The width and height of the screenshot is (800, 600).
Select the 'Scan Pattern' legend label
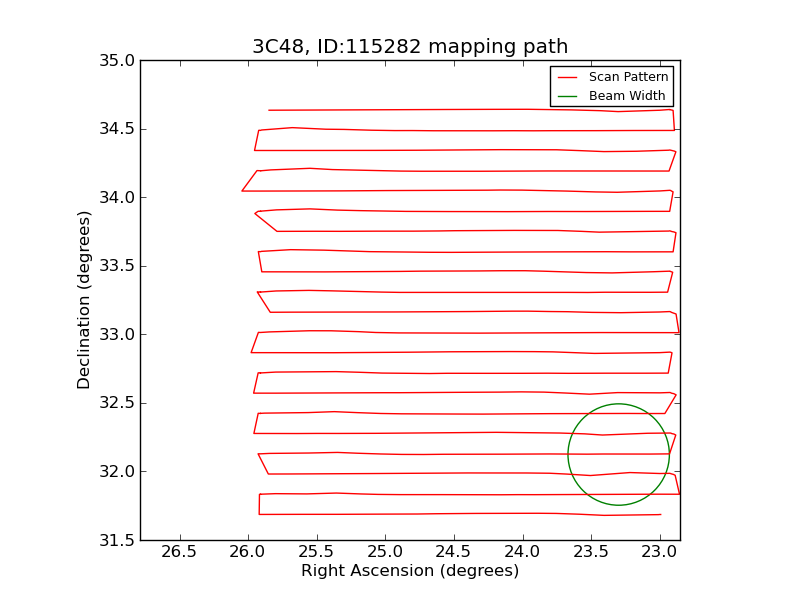(629, 77)
